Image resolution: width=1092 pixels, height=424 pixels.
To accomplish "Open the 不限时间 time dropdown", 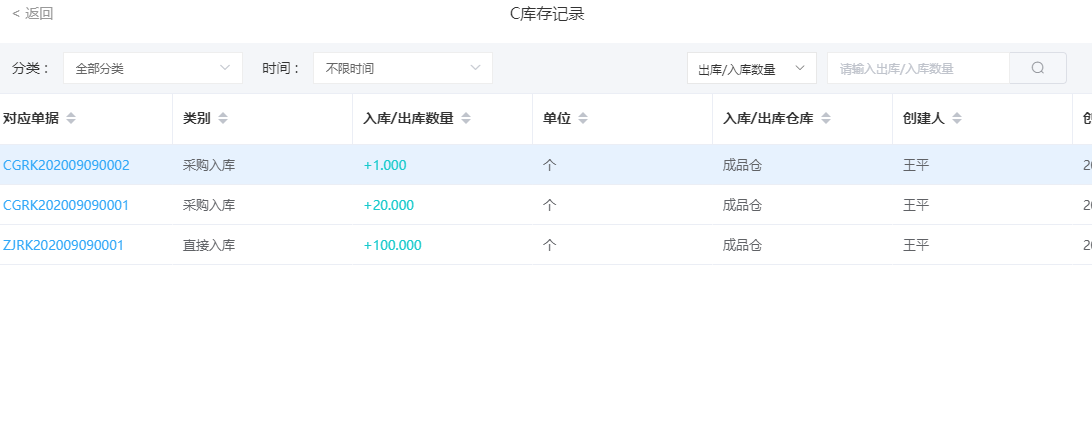I will coord(403,68).
